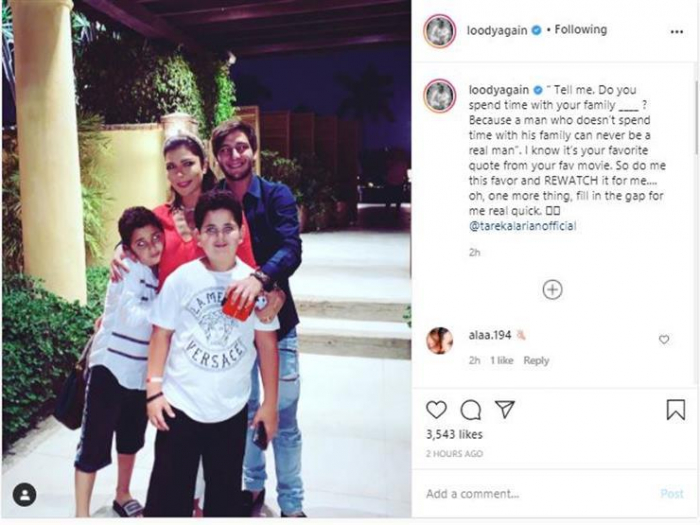Open comments via speech bubble icon

(471, 410)
